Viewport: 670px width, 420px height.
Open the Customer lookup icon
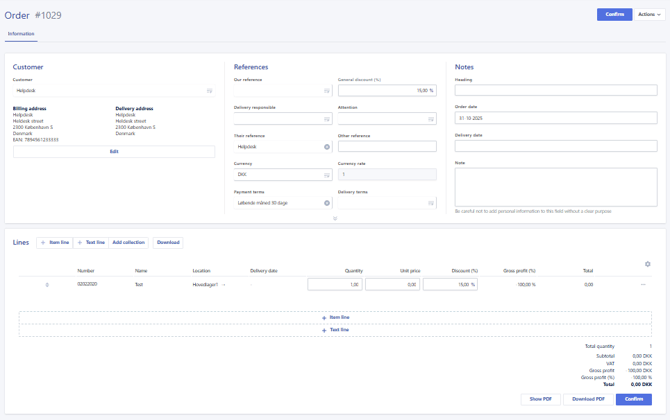coord(209,91)
